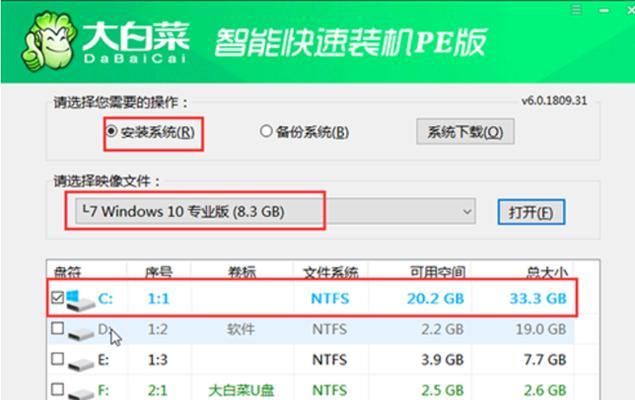Uncheck the C: drive checkbox
This screenshot has height=400, width=635.
[x=58, y=298]
